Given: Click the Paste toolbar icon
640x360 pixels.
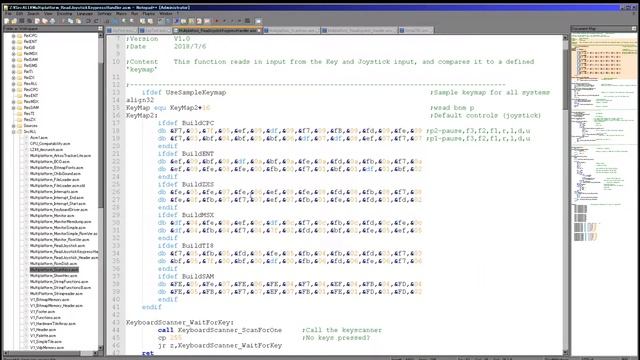Looking at the screenshot, I should click(78, 21).
